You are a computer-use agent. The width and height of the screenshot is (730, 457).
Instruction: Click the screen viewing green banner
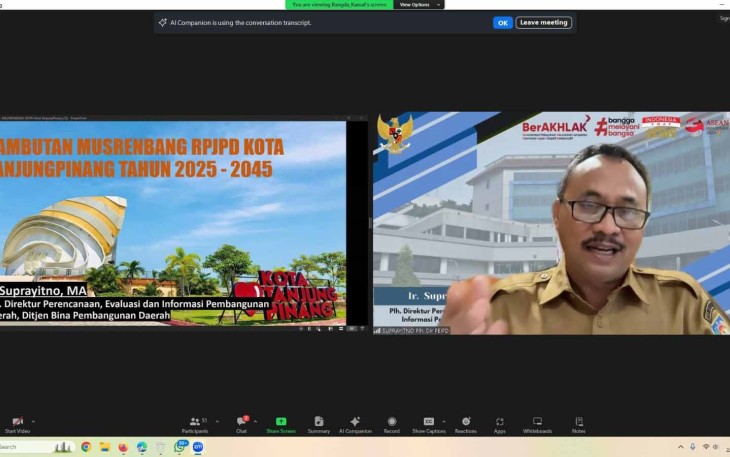point(339,5)
